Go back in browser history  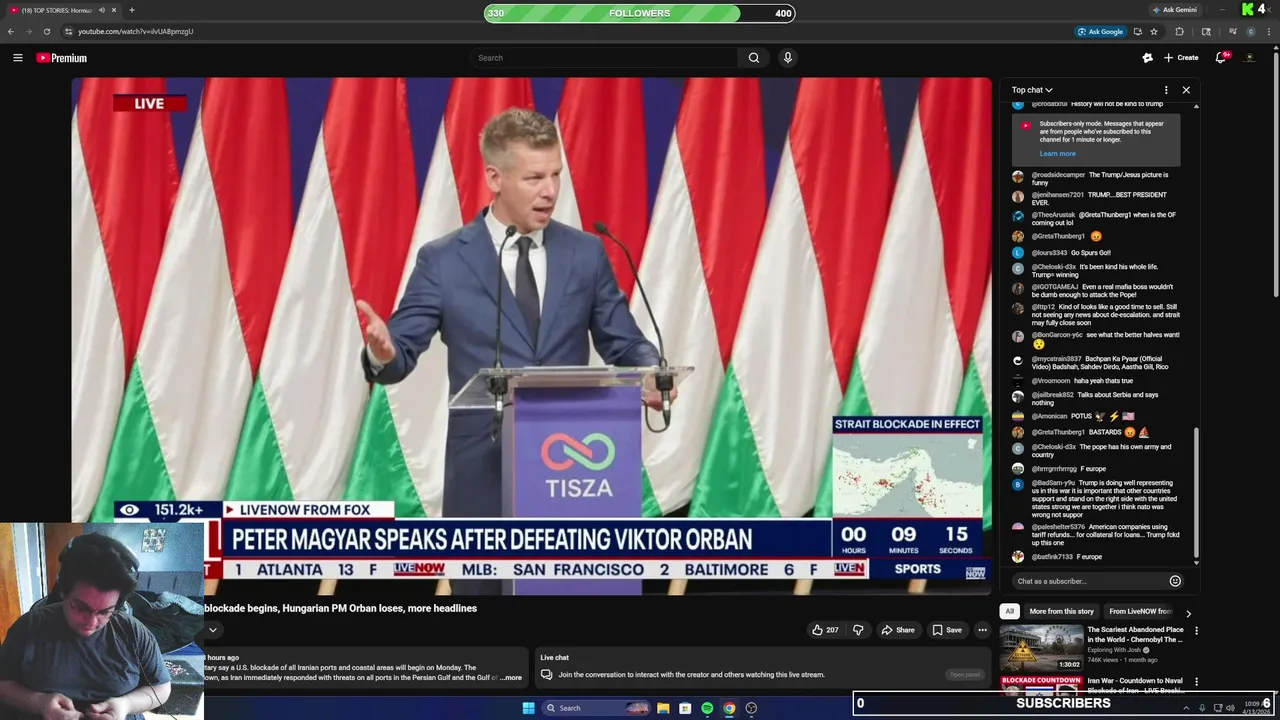click(x=11, y=31)
